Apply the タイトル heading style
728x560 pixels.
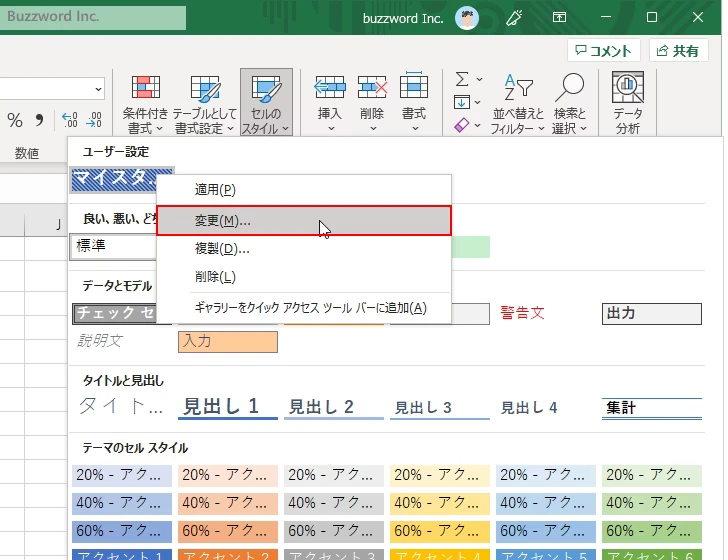(x=122, y=406)
